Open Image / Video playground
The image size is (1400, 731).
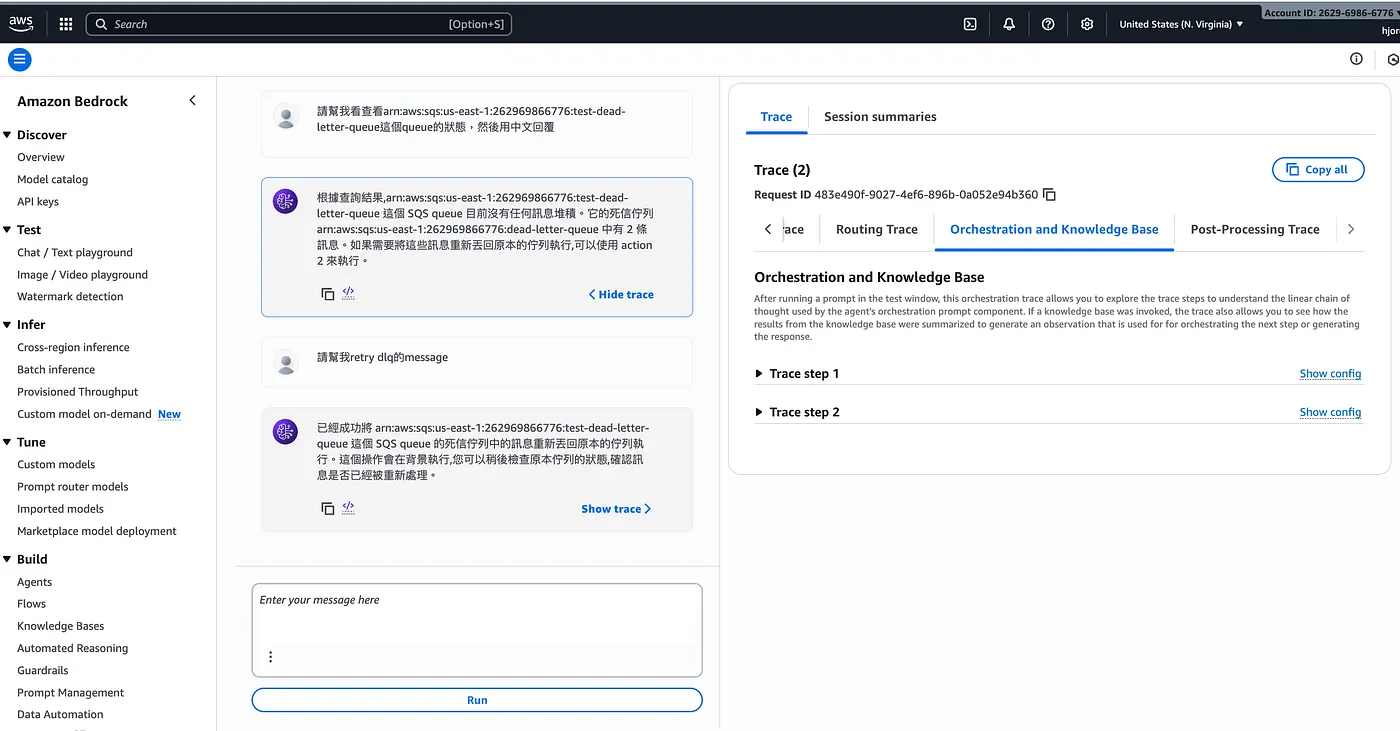pos(82,275)
